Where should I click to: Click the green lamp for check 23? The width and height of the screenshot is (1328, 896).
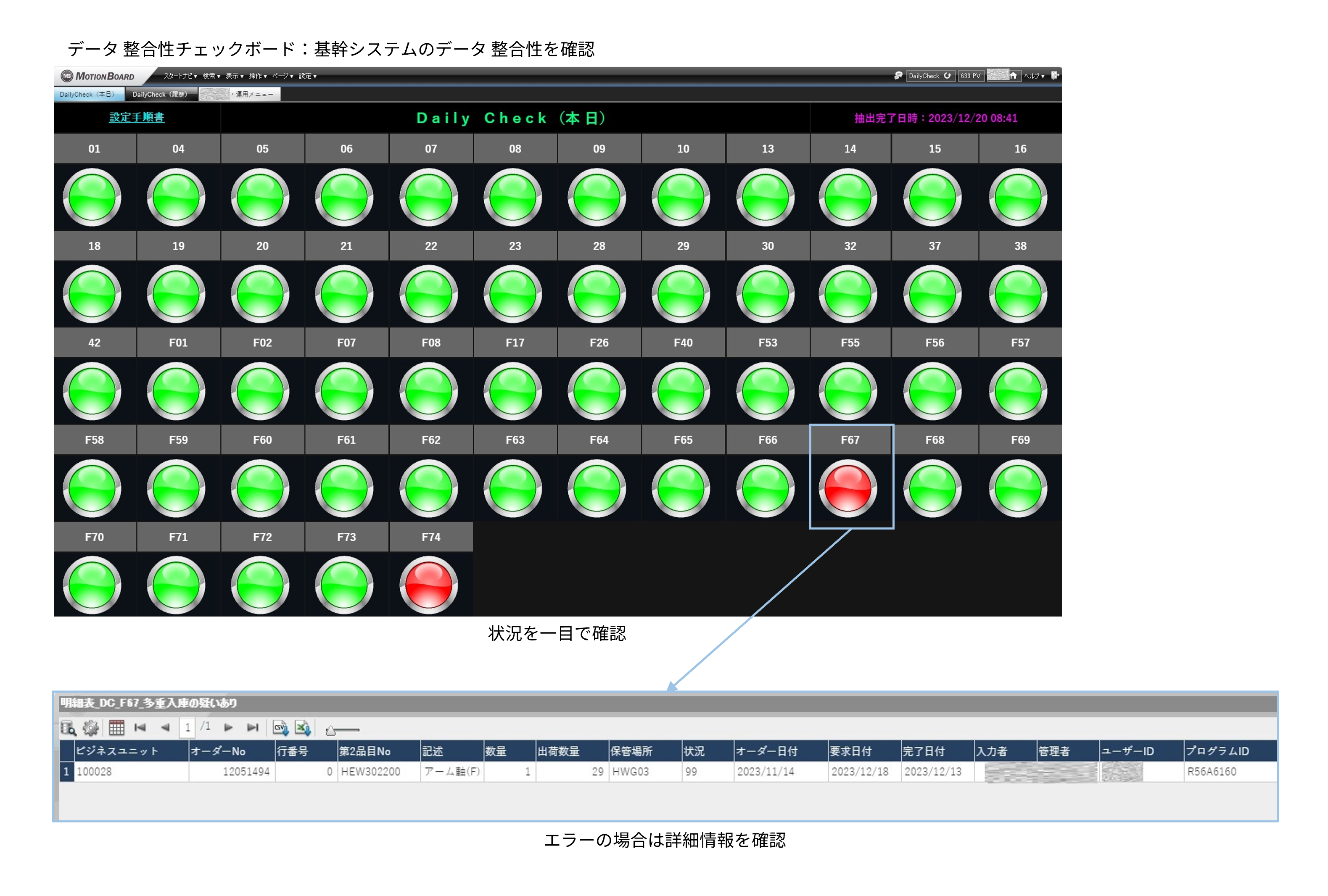[x=512, y=294]
